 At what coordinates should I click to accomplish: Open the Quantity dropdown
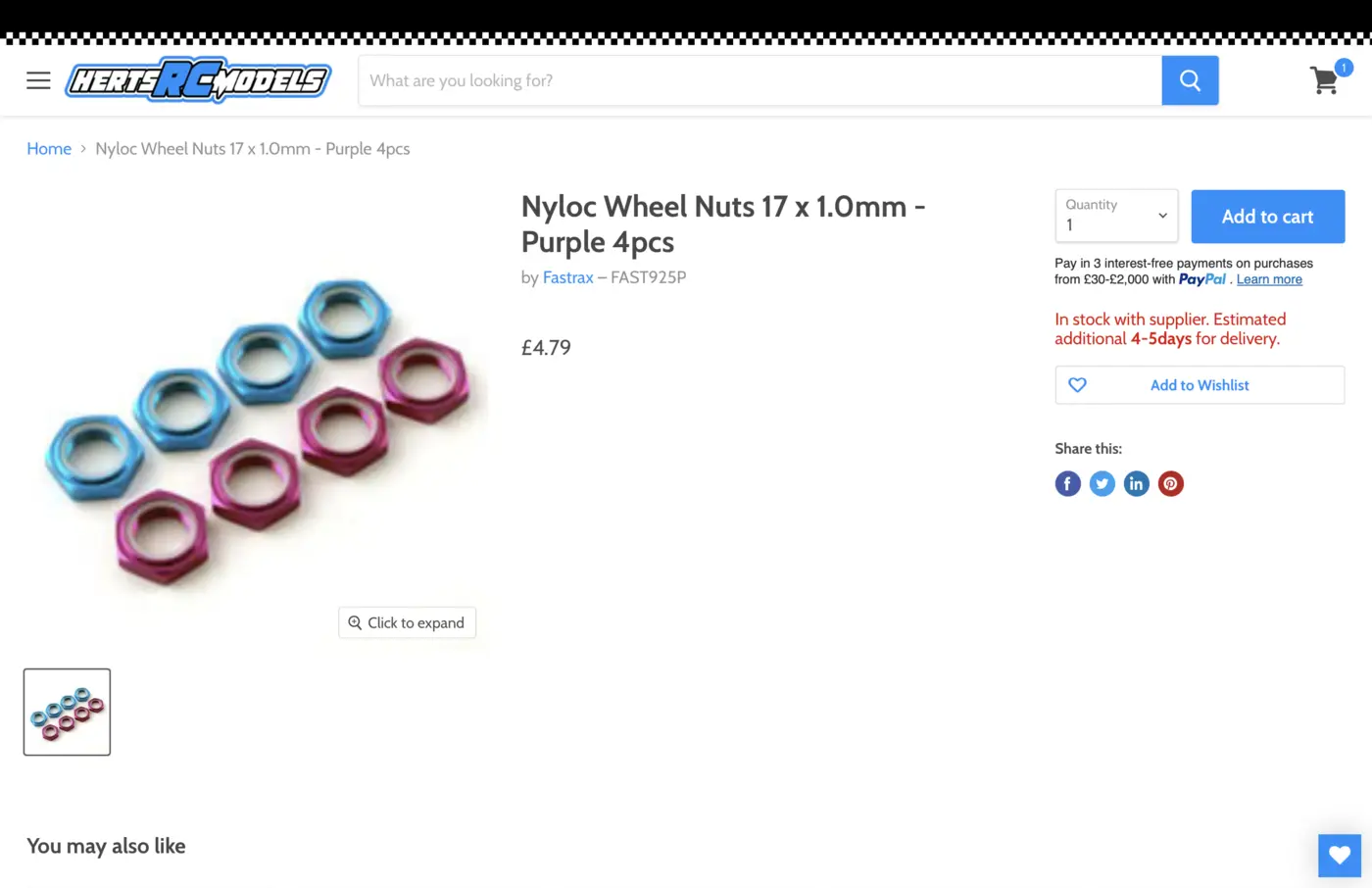[1116, 216]
